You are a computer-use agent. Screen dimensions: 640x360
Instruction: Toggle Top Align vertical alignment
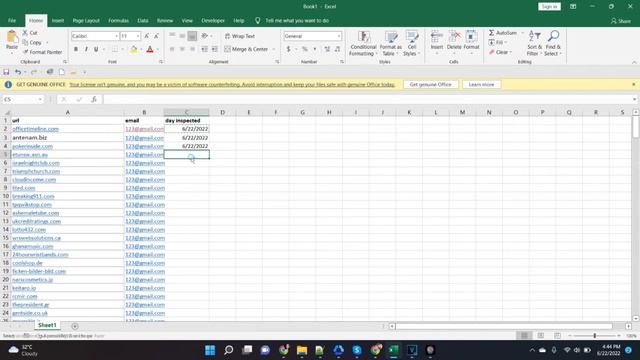click(x=172, y=36)
